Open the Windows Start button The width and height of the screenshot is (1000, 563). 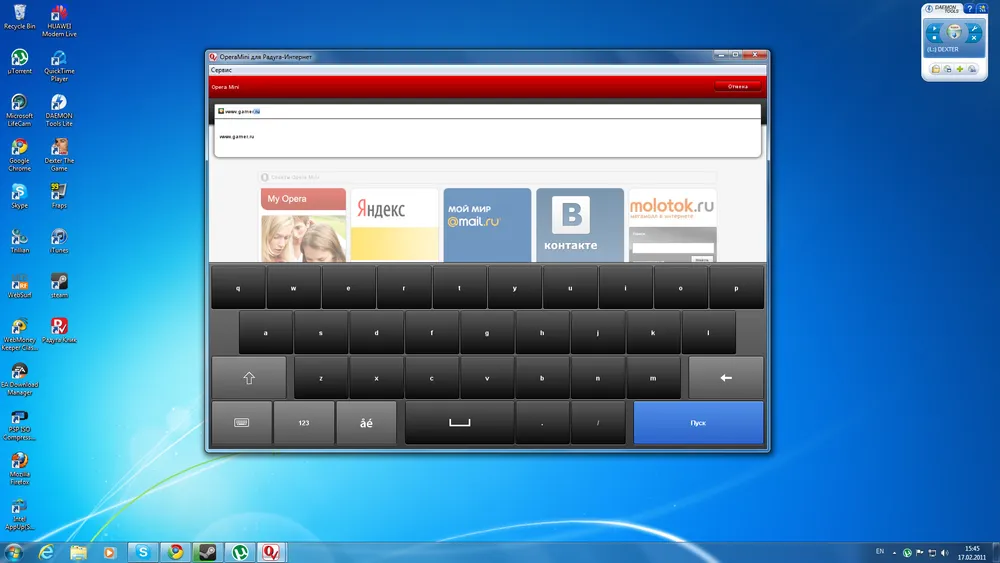pyautogui.click(x=13, y=552)
